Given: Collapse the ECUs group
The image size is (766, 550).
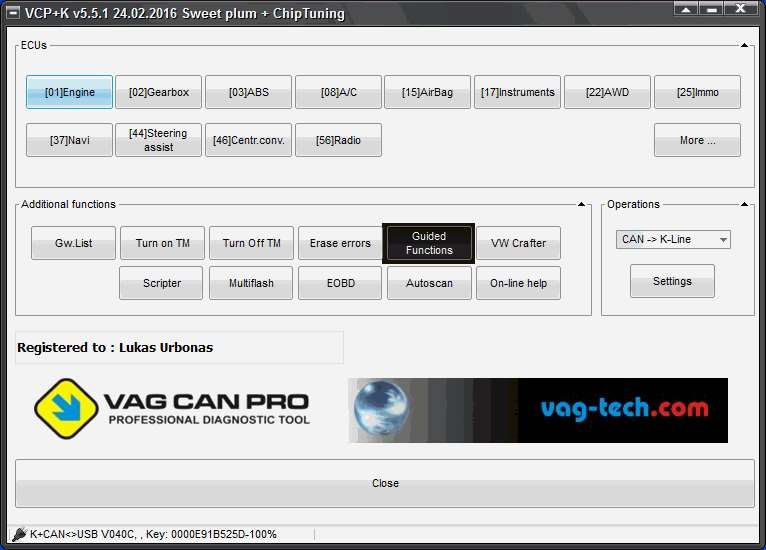Looking at the screenshot, I should (745, 45).
